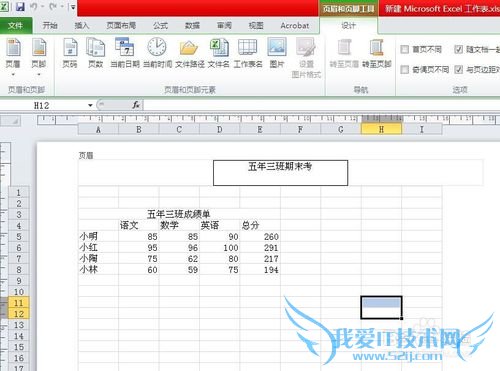Image resolution: width=500 pixels, height=371 pixels.
Task: Toggle Different Odd & Even Pages (奇偶页不同) checkbox
Action: click(x=404, y=70)
